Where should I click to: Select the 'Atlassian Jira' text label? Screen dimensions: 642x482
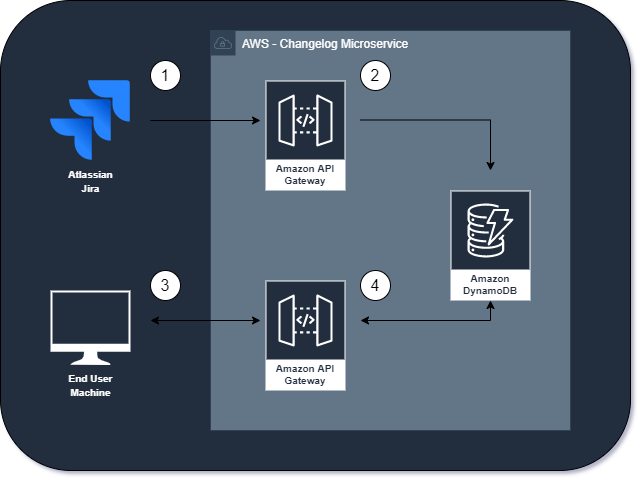point(88,181)
